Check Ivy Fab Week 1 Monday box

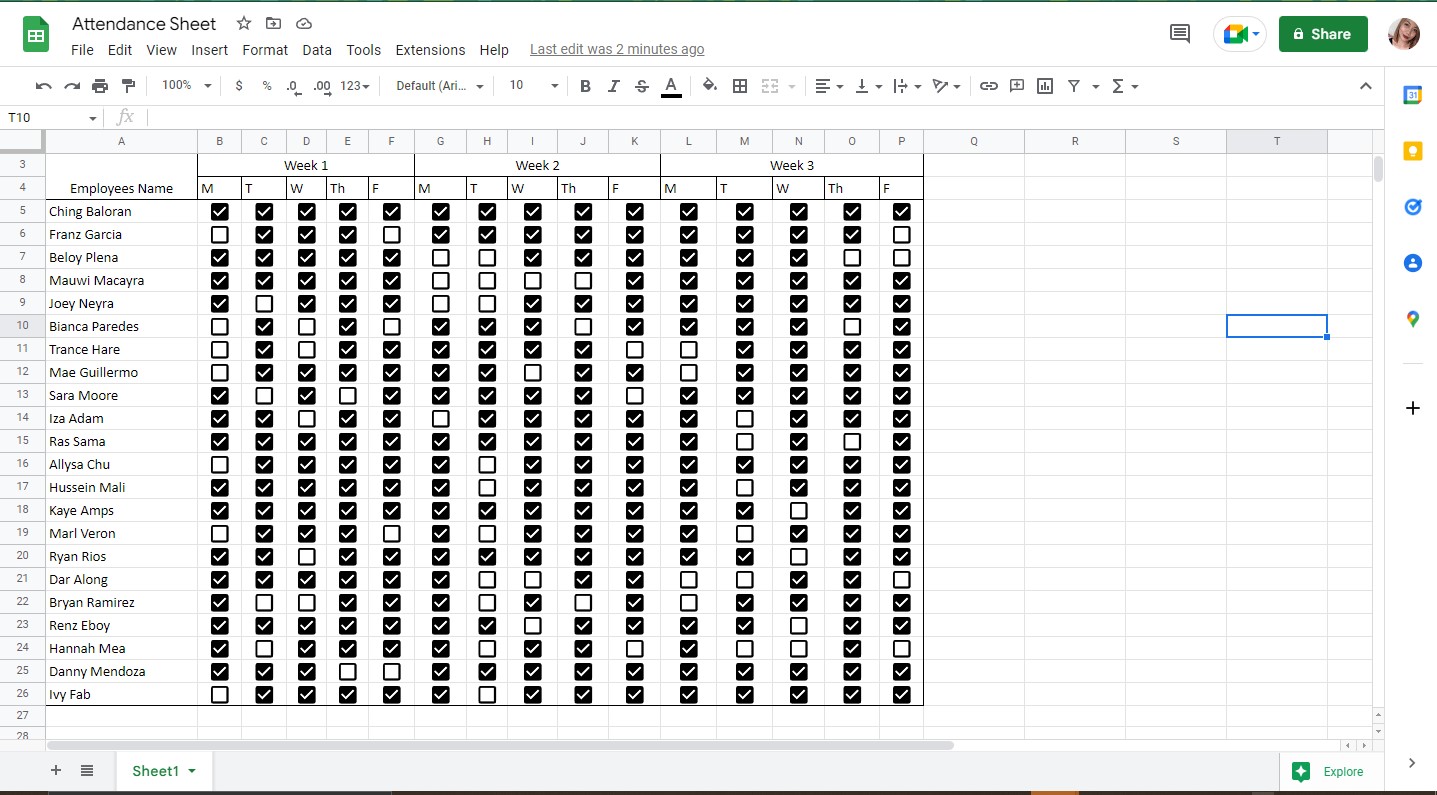(x=220, y=695)
